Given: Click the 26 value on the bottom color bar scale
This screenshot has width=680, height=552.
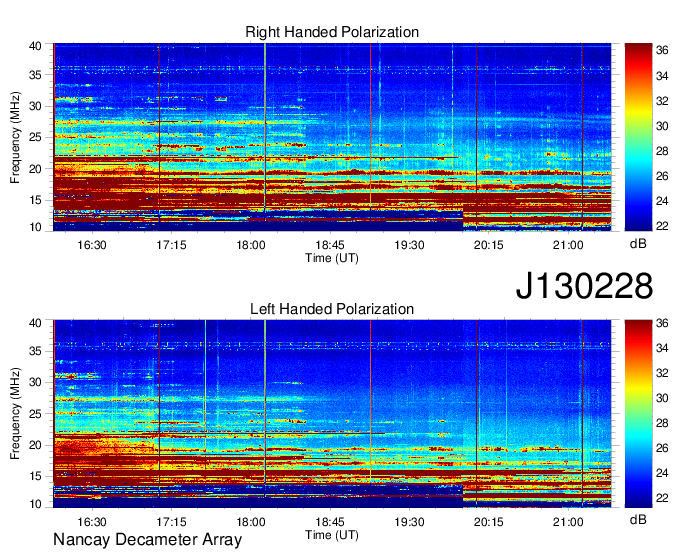Looking at the screenshot, I should pyautogui.click(x=662, y=448).
